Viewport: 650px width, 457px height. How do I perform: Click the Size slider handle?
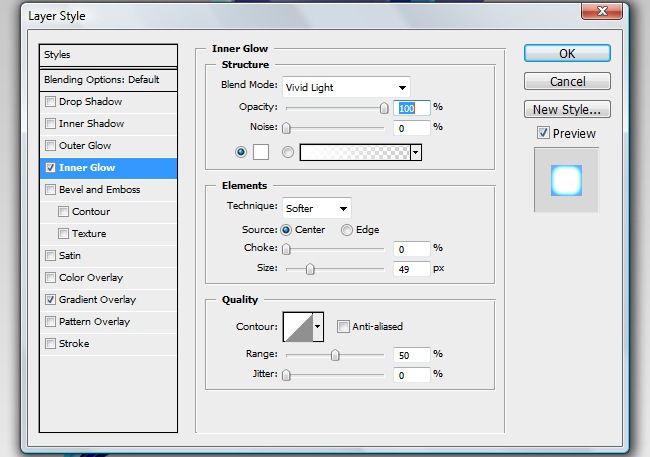(x=310, y=269)
